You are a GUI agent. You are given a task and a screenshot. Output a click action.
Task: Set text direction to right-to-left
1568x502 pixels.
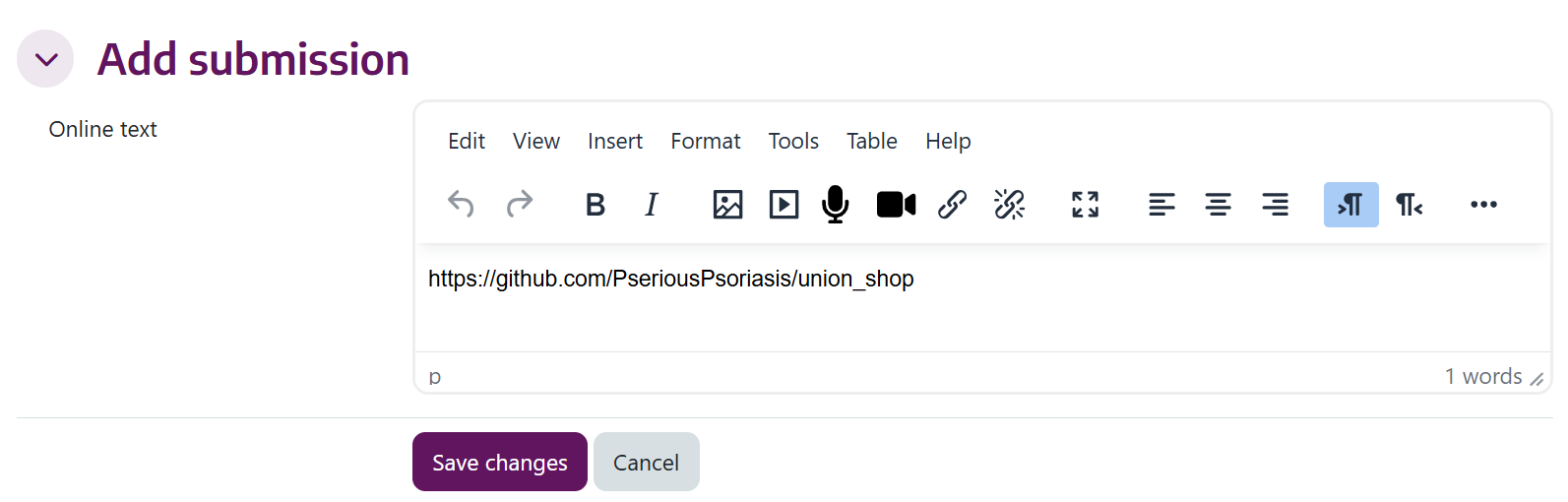(1409, 205)
